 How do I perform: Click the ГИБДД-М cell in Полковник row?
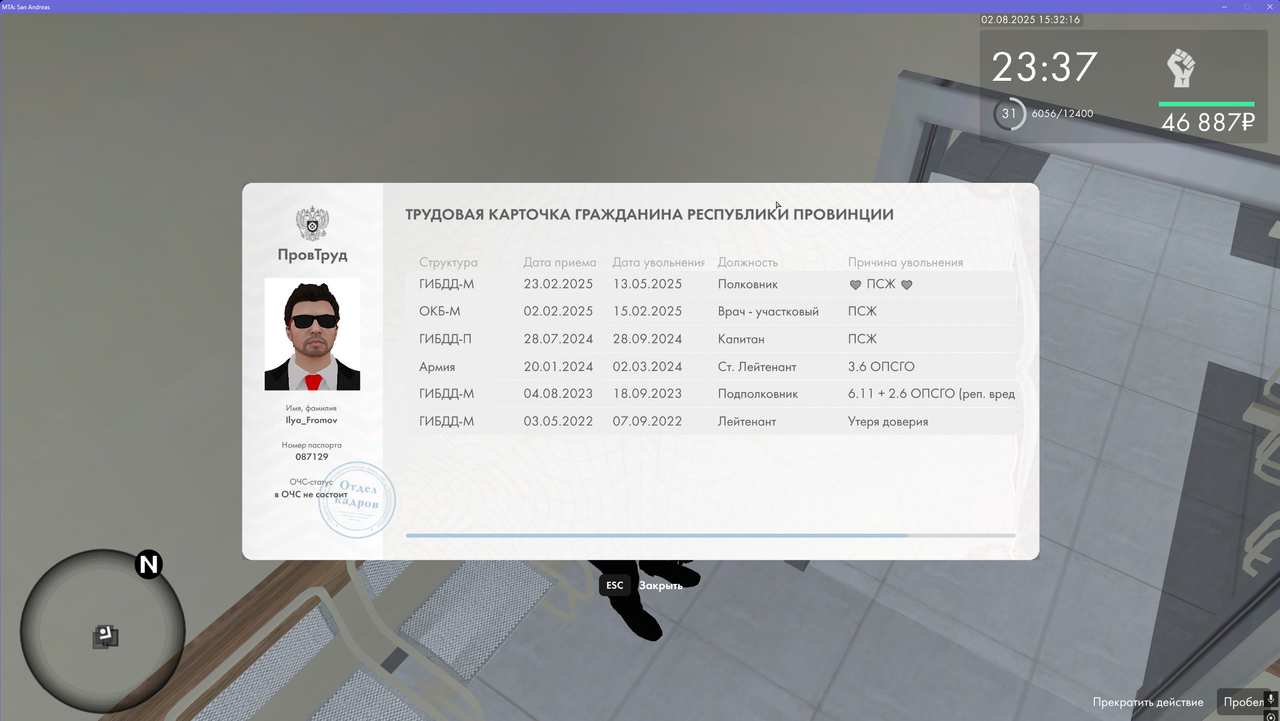click(447, 285)
